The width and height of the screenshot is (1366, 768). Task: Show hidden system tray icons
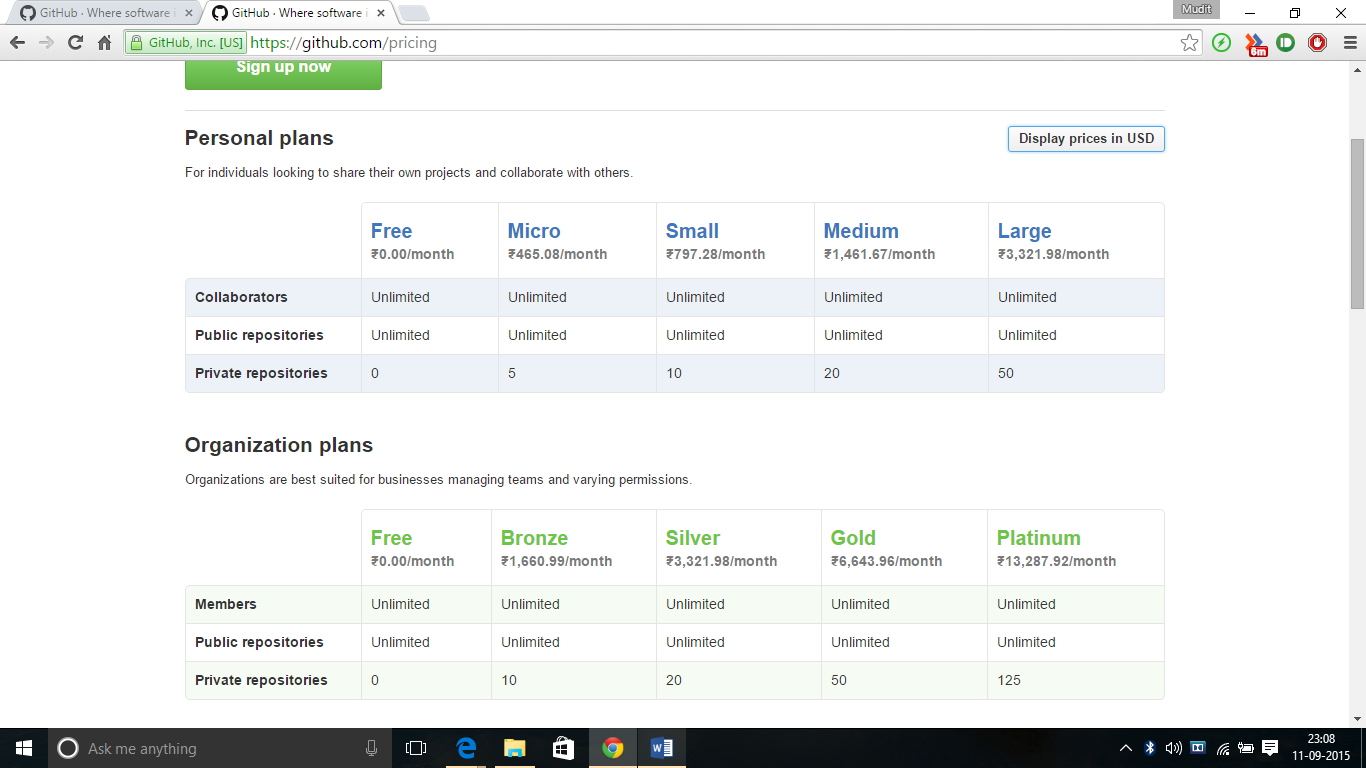click(x=1126, y=748)
